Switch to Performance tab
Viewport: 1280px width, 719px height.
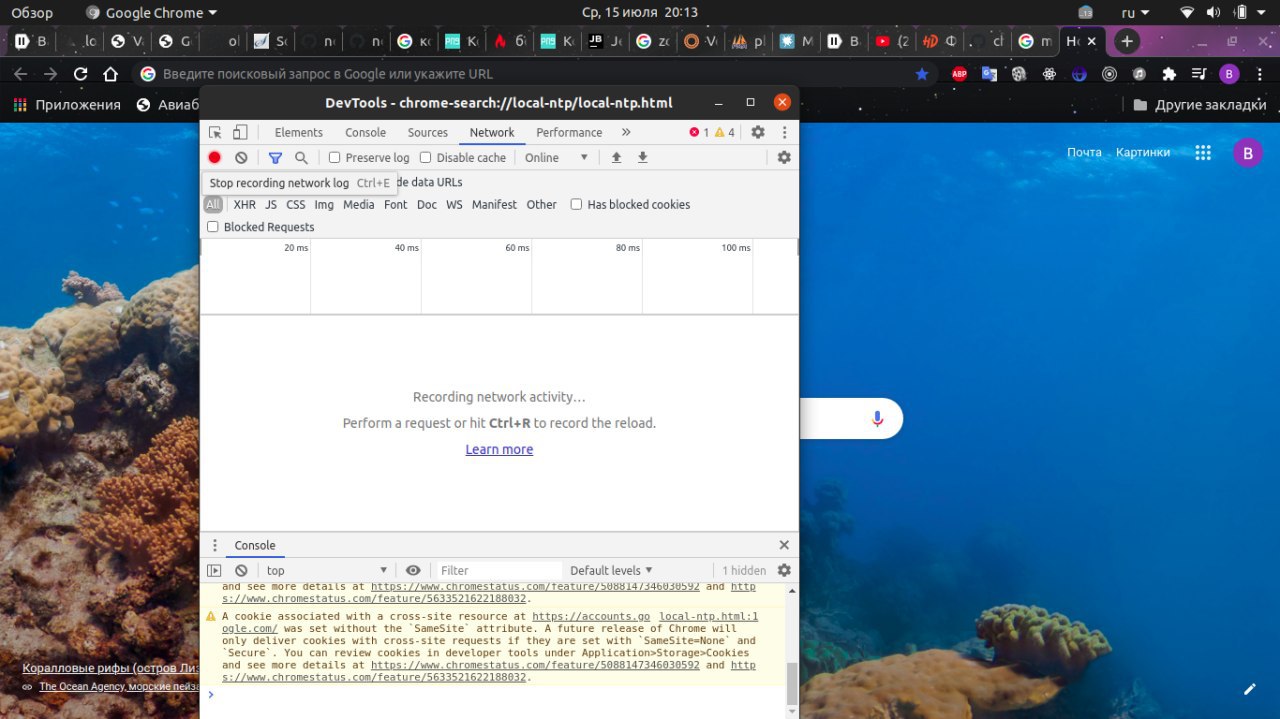coord(569,132)
